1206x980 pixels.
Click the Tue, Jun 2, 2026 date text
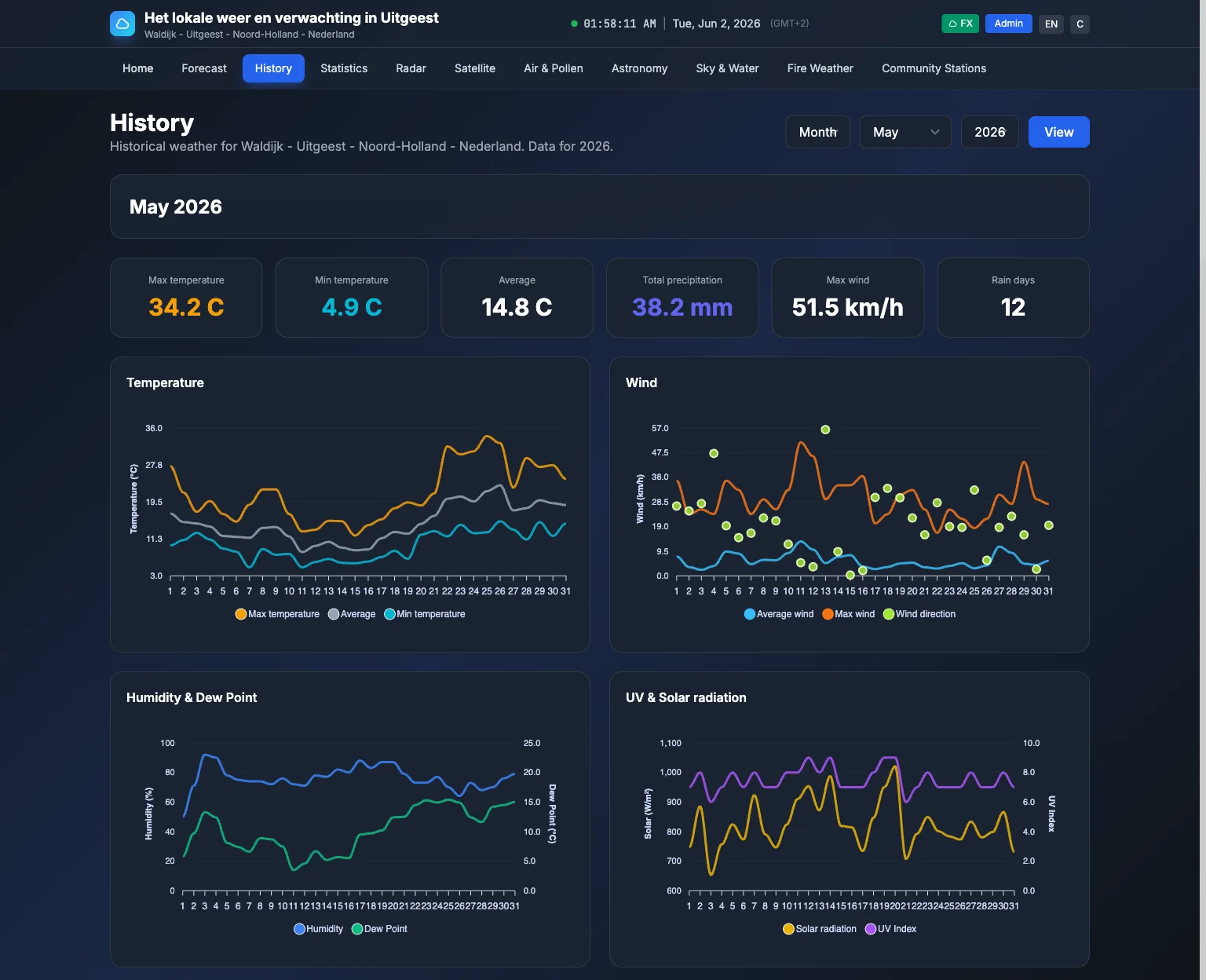[x=716, y=24]
